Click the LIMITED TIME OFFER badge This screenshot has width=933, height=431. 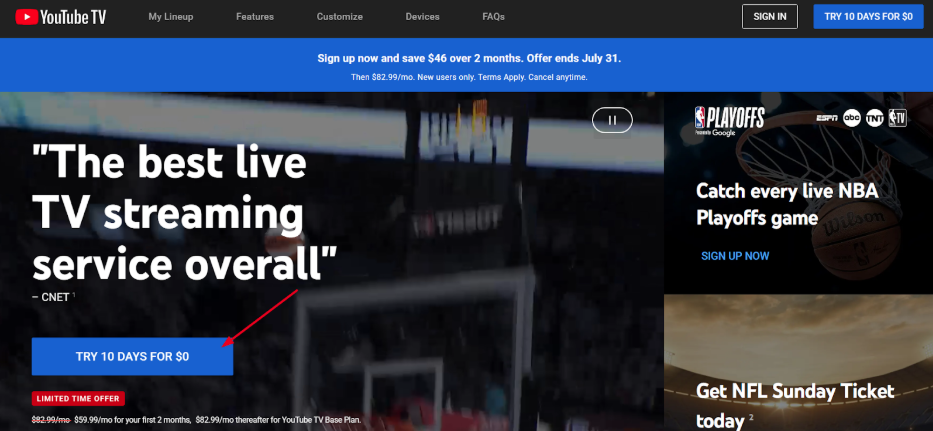click(x=78, y=398)
